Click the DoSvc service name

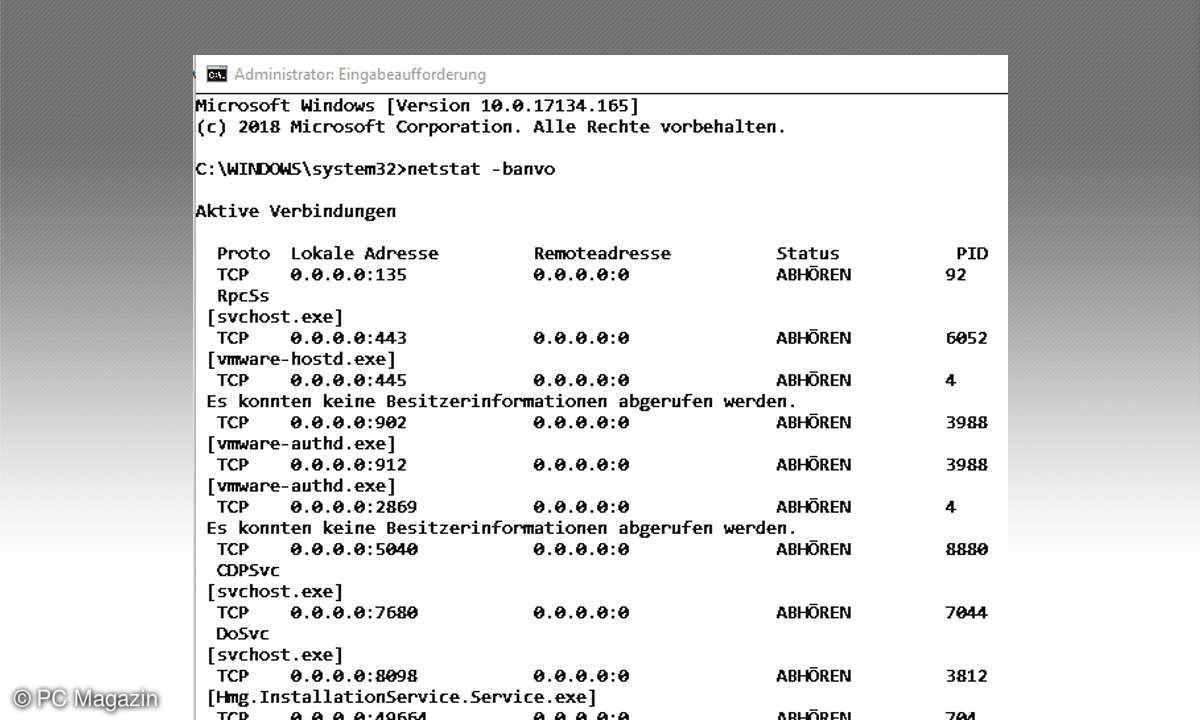pos(243,633)
